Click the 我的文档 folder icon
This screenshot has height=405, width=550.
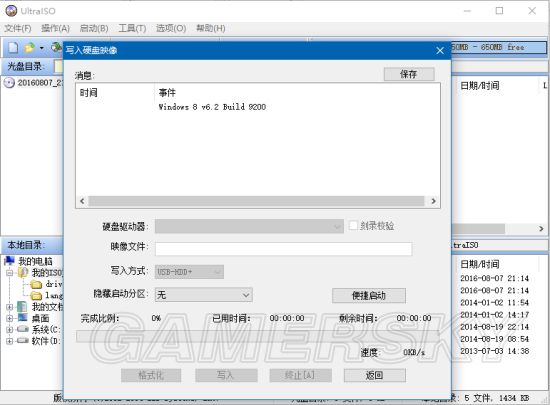pyautogui.click(x=22, y=307)
